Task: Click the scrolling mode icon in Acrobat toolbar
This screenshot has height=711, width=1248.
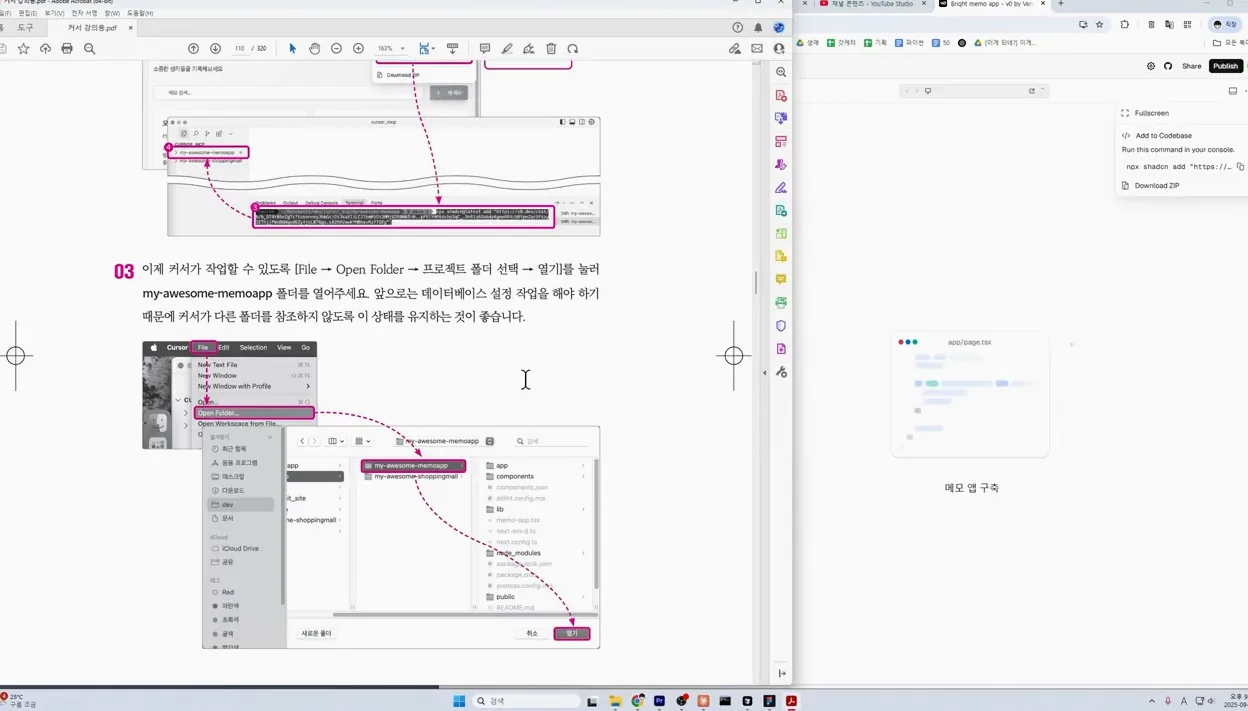Action: tap(452, 48)
